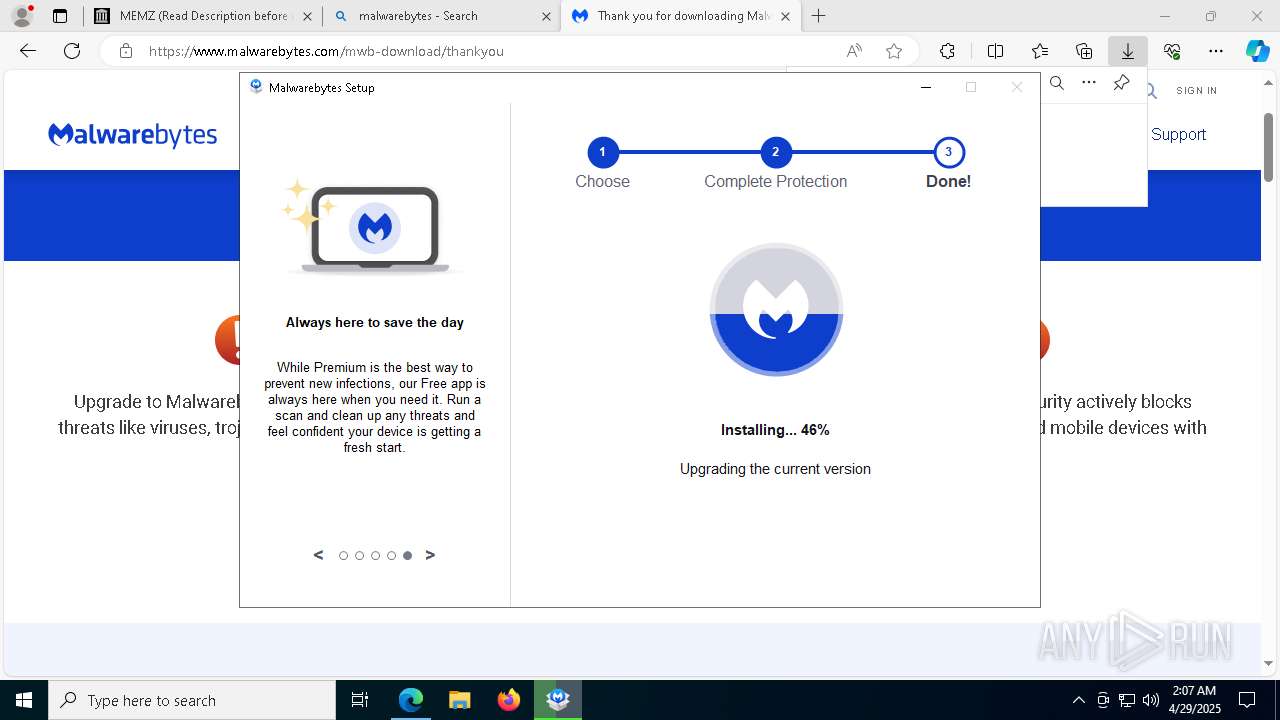Select the first carousel dot
The width and height of the screenshot is (1280, 720).
tap(343, 556)
